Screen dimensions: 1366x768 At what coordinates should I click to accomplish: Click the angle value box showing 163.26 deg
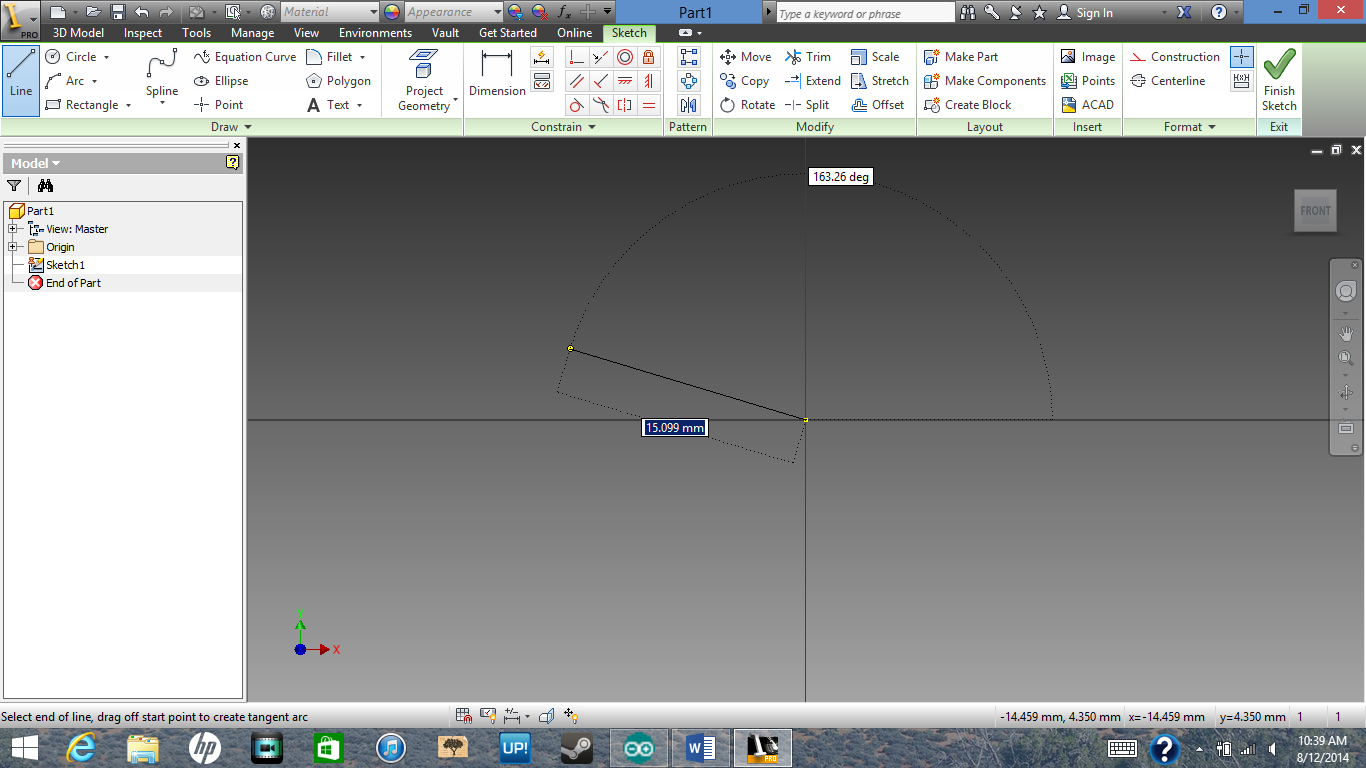click(x=840, y=175)
